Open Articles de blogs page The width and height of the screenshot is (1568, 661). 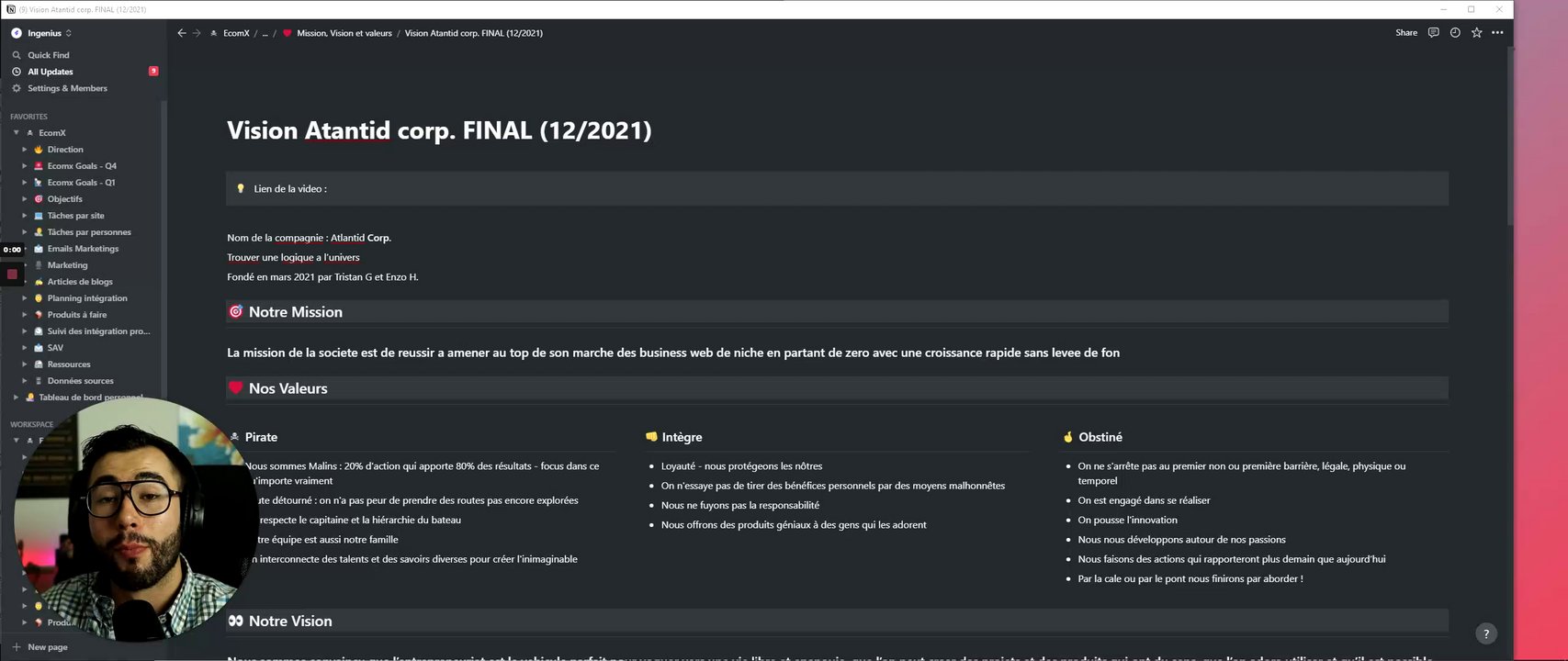coord(80,282)
